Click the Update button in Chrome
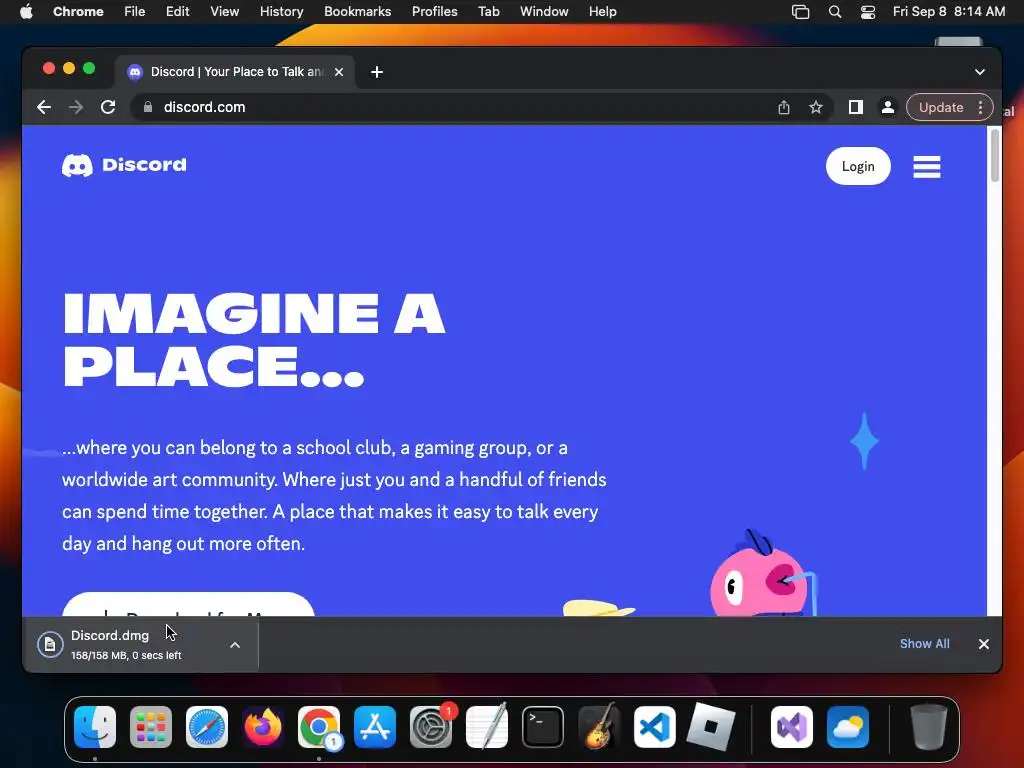1024x768 pixels. [940, 107]
